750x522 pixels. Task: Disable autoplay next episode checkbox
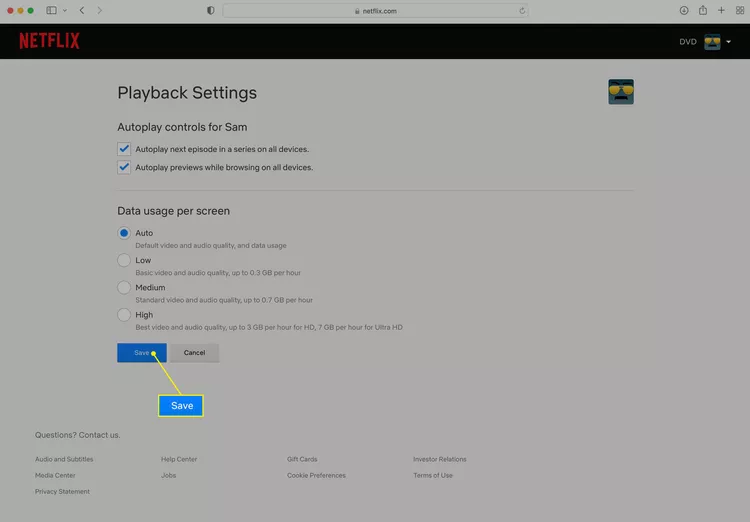tap(124, 149)
